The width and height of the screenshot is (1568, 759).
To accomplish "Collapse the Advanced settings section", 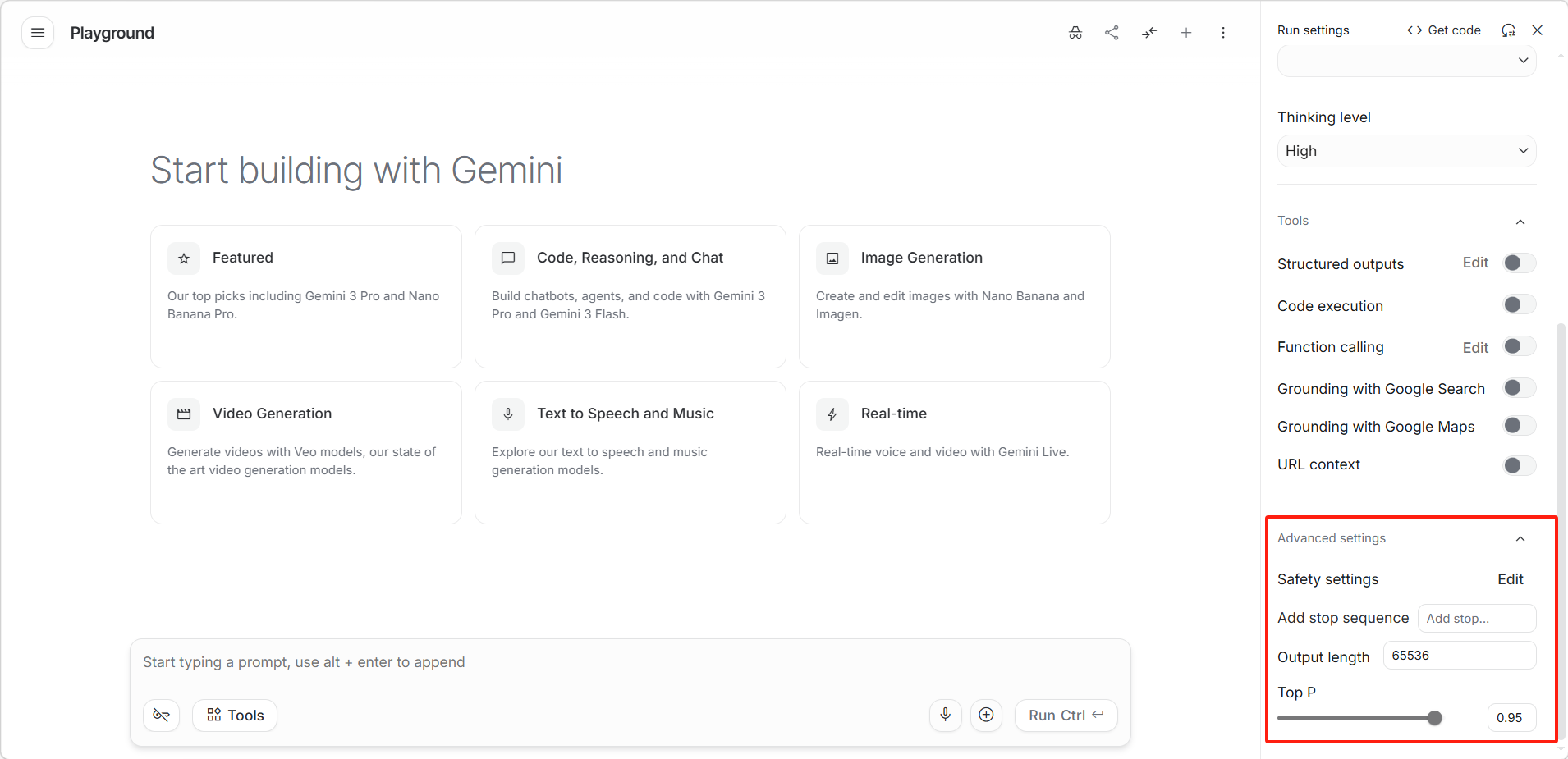I will coord(1520,539).
